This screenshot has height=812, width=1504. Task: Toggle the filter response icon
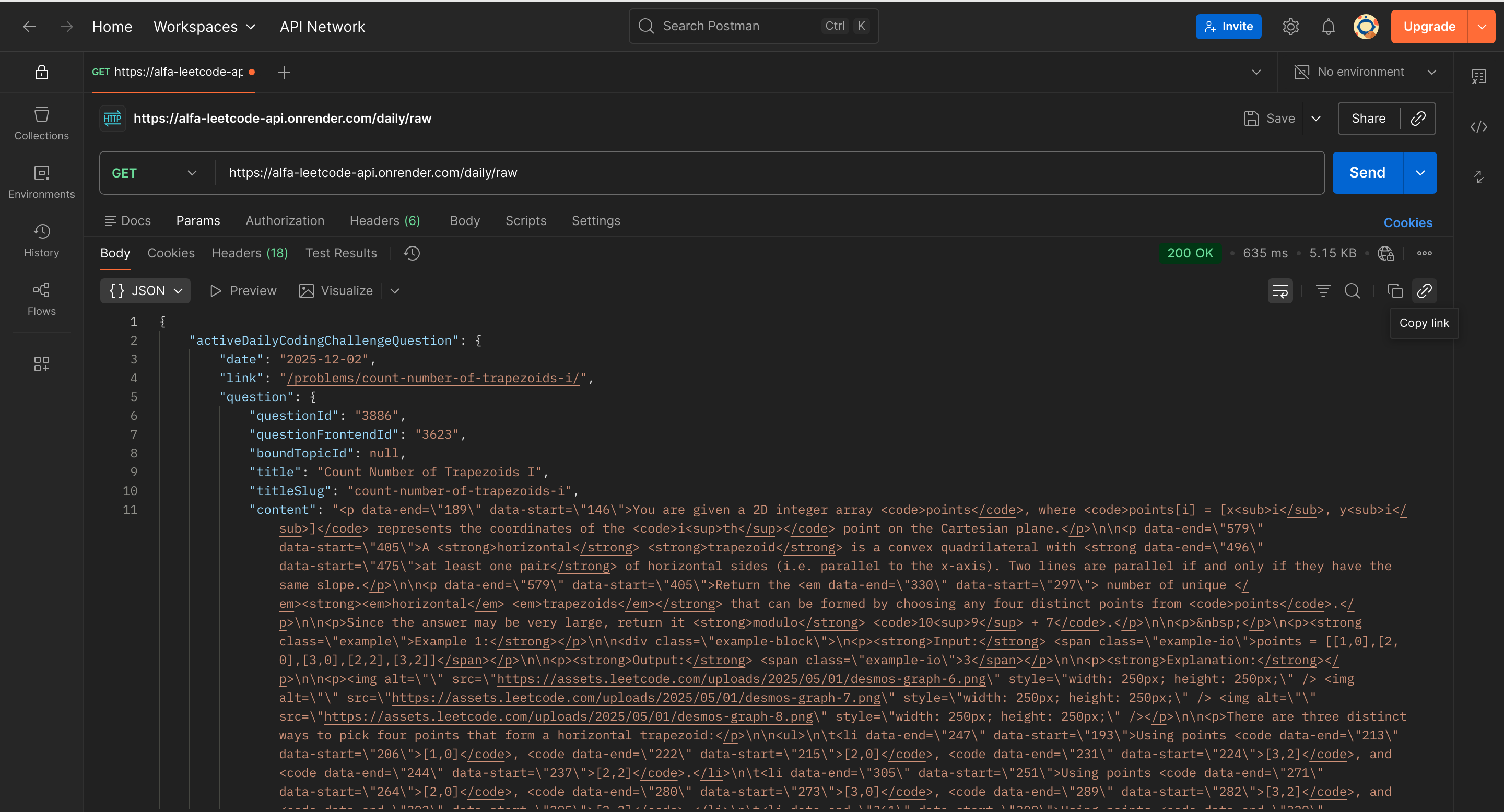click(1322, 291)
